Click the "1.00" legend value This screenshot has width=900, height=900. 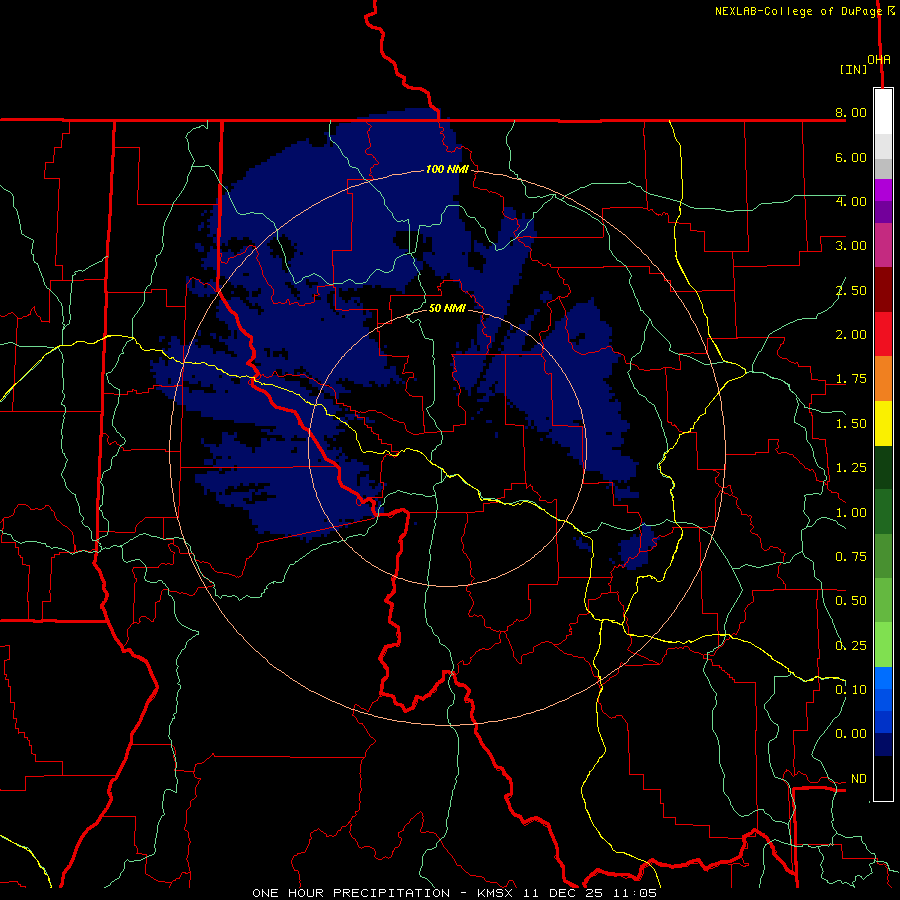point(851,513)
